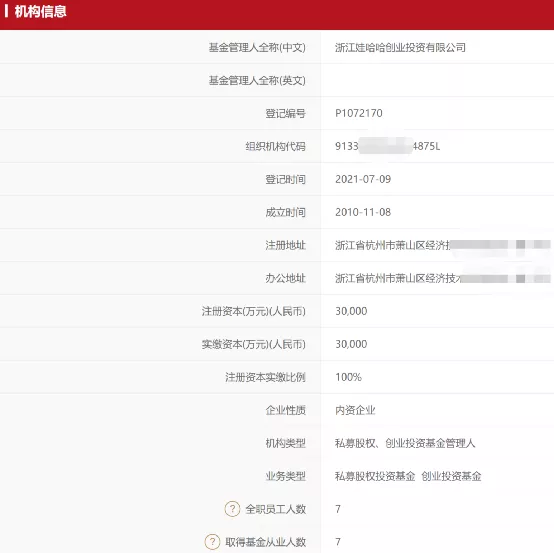Click the 30,000 paid-in capital value
Image resolution: width=554 pixels, height=553 pixels.
pos(351,344)
